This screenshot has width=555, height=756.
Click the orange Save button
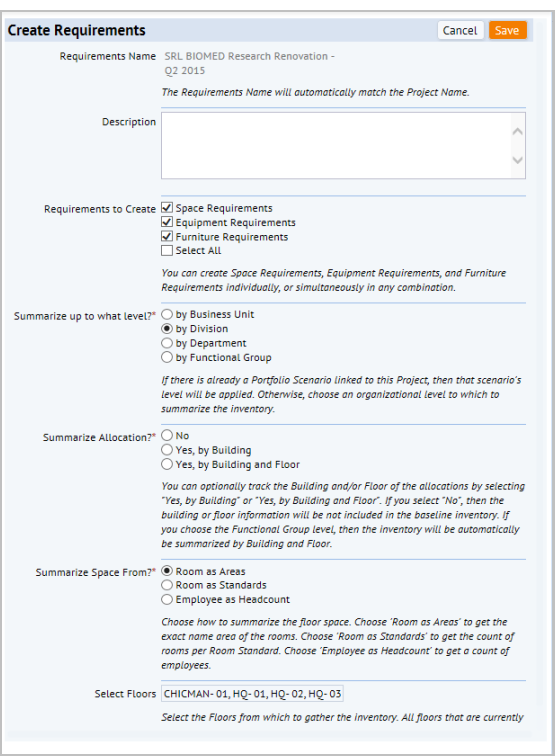[507, 30]
